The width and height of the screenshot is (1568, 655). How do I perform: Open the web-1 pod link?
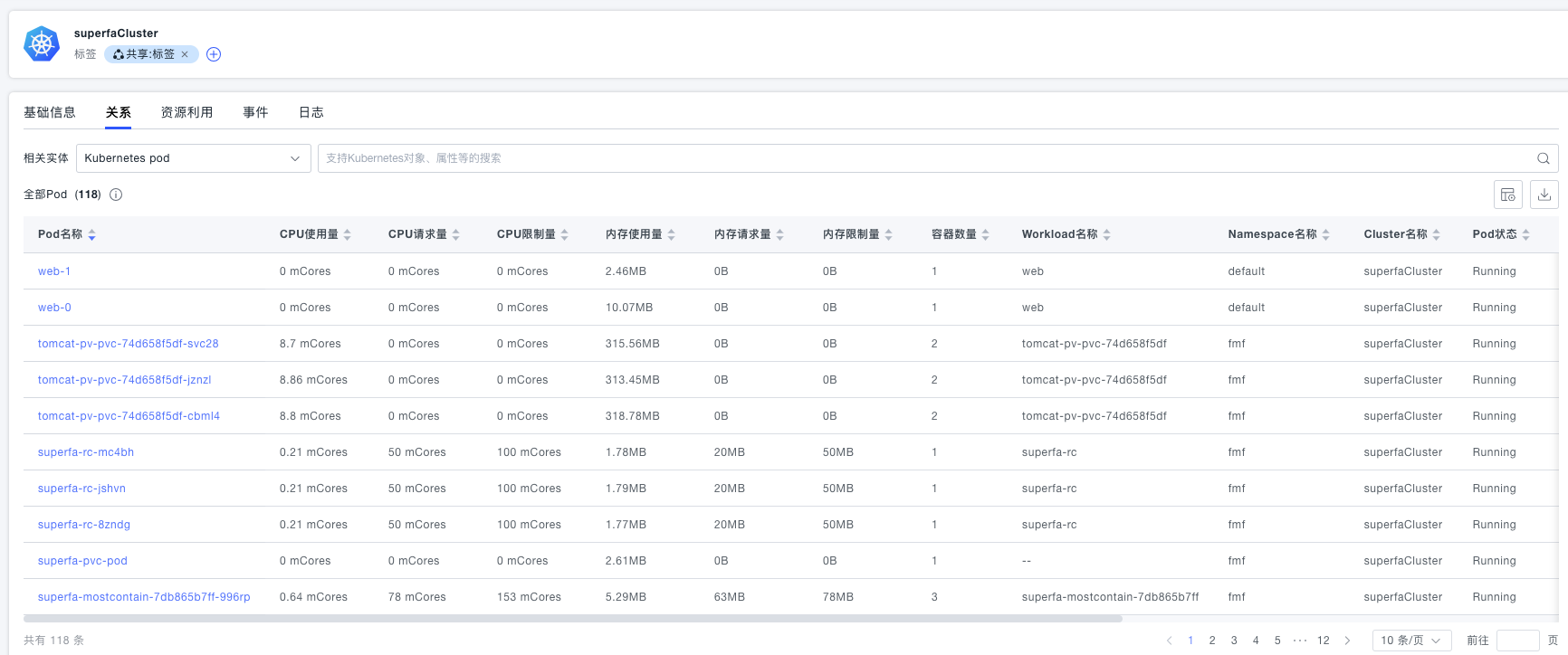(54, 271)
